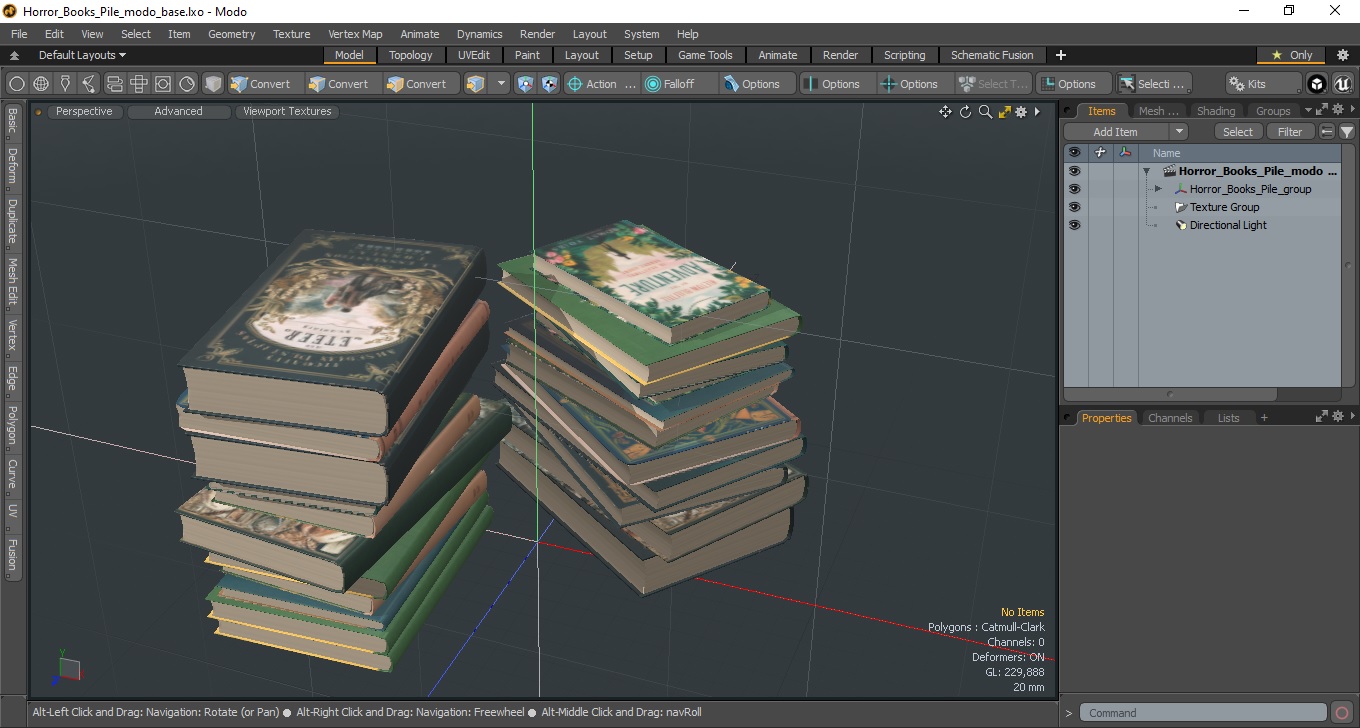Switch to the Schematic Fusion tab
Viewport: 1360px width, 728px height.
point(992,55)
